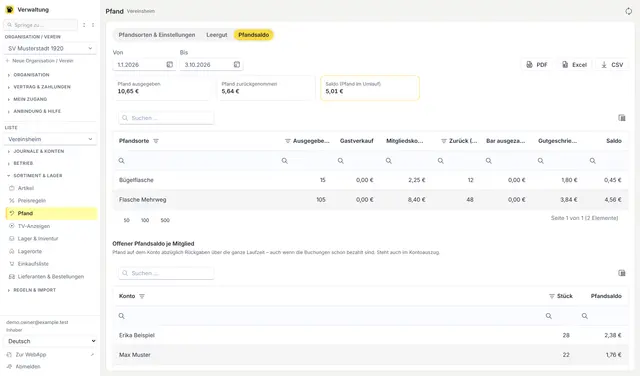The height and width of the screenshot is (376, 640).
Task: Export the report as Excel
Action: [574, 65]
